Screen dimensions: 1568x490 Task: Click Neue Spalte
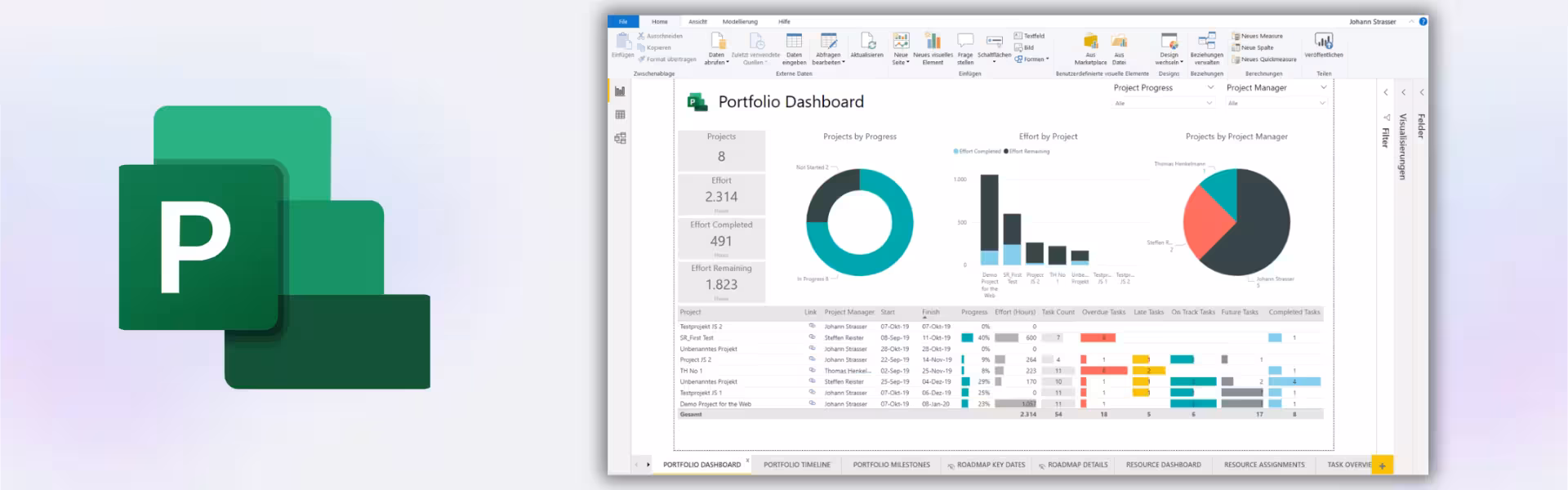1252,47
